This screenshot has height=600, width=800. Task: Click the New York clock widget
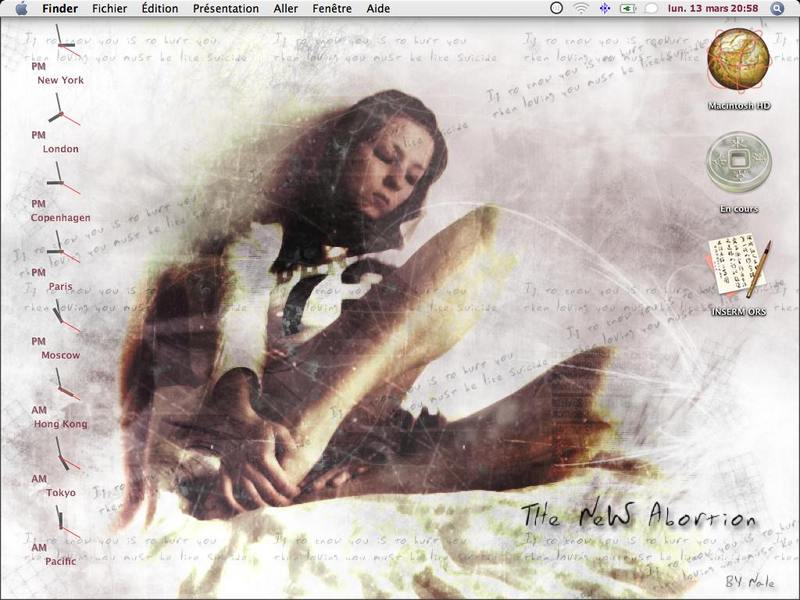coord(60,55)
